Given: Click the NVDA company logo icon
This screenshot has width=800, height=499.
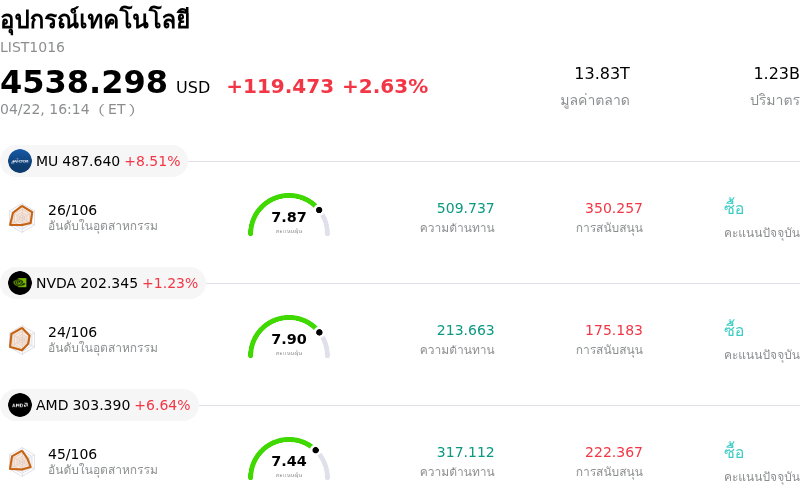Looking at the screenshot, I should tap(20, 283).
